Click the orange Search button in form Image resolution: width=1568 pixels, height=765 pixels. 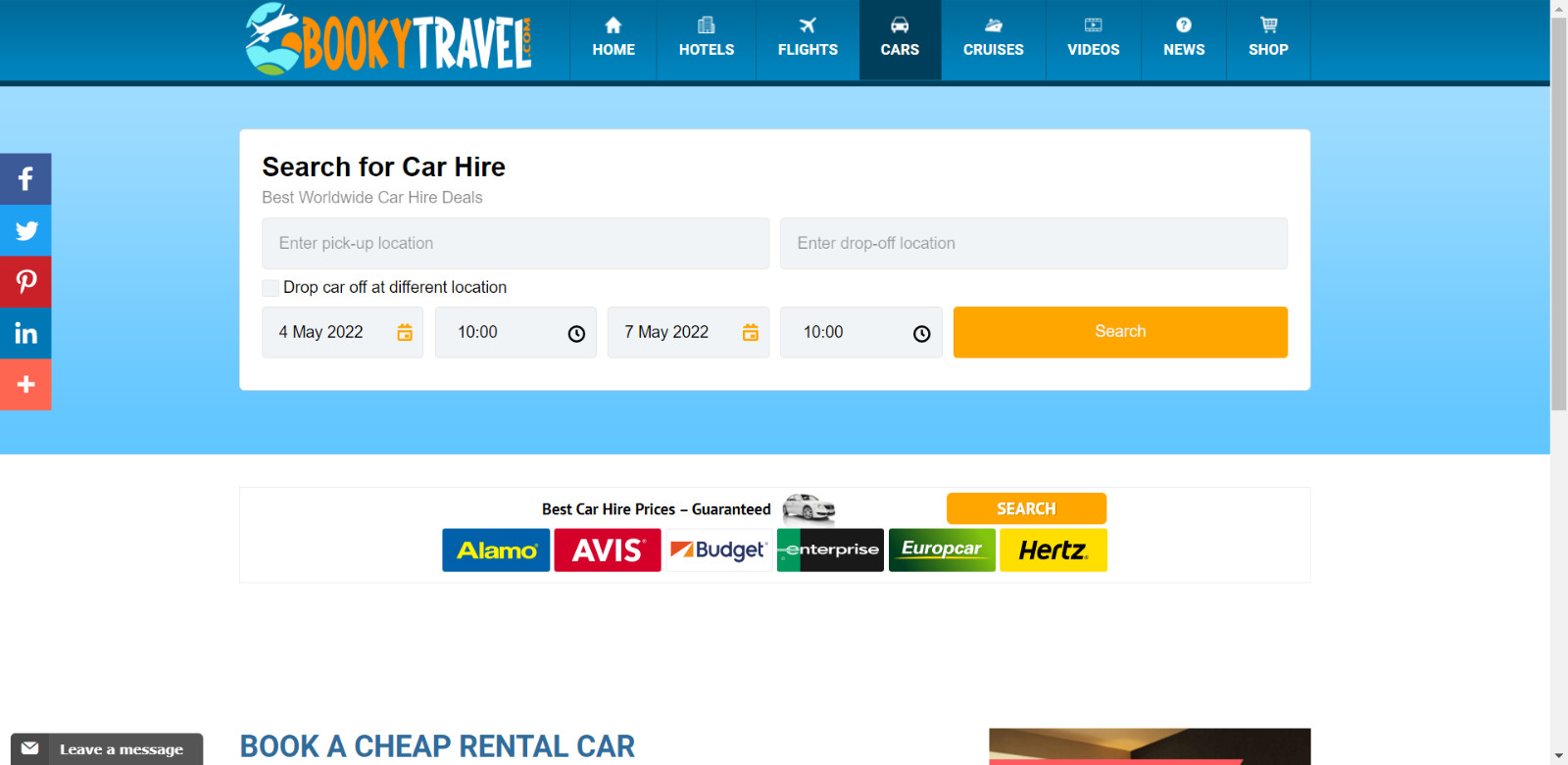(x=1120, y=332)
